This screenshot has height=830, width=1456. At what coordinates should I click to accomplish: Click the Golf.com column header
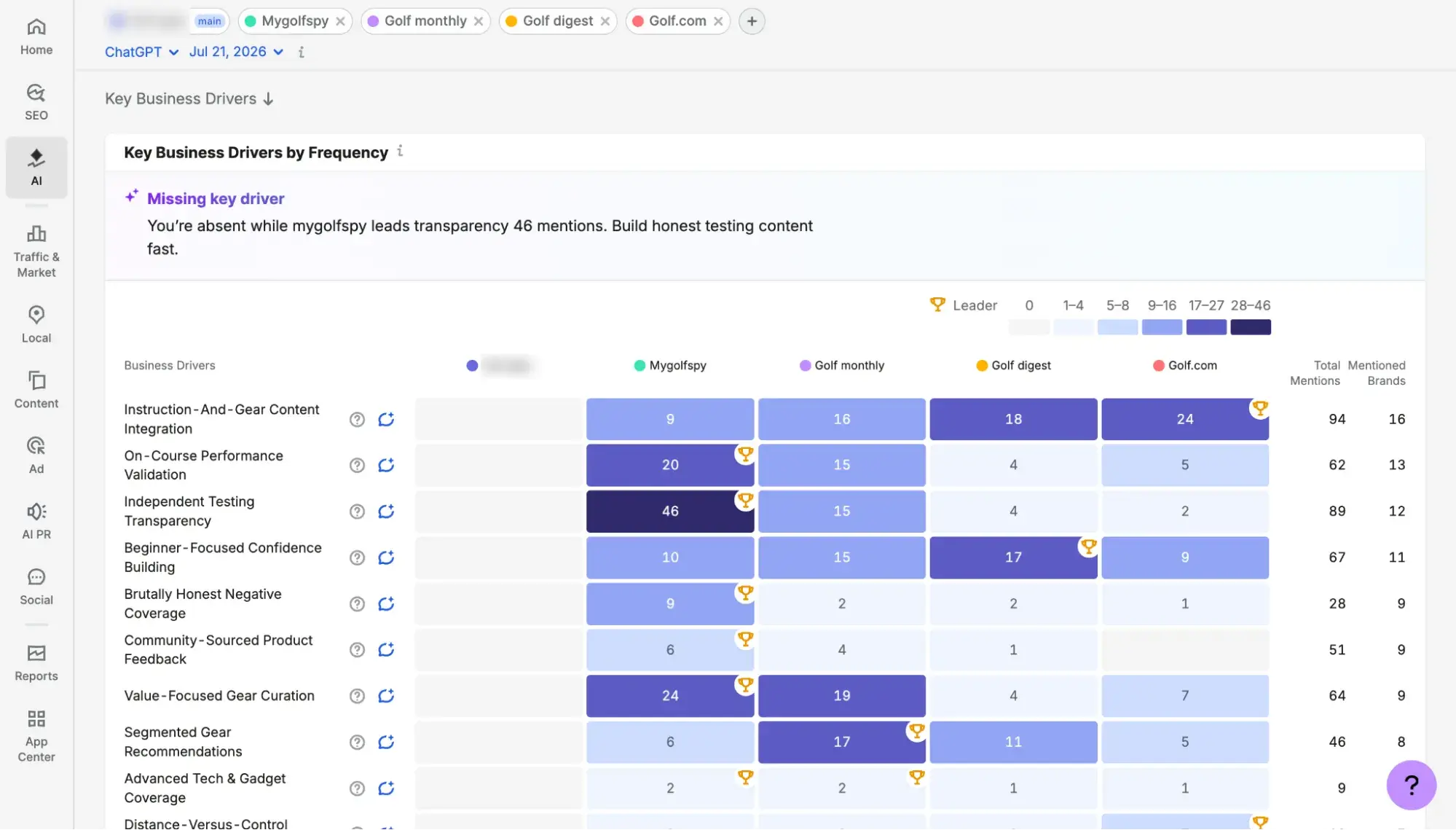pyautogui.click(x=1185, y=365)
